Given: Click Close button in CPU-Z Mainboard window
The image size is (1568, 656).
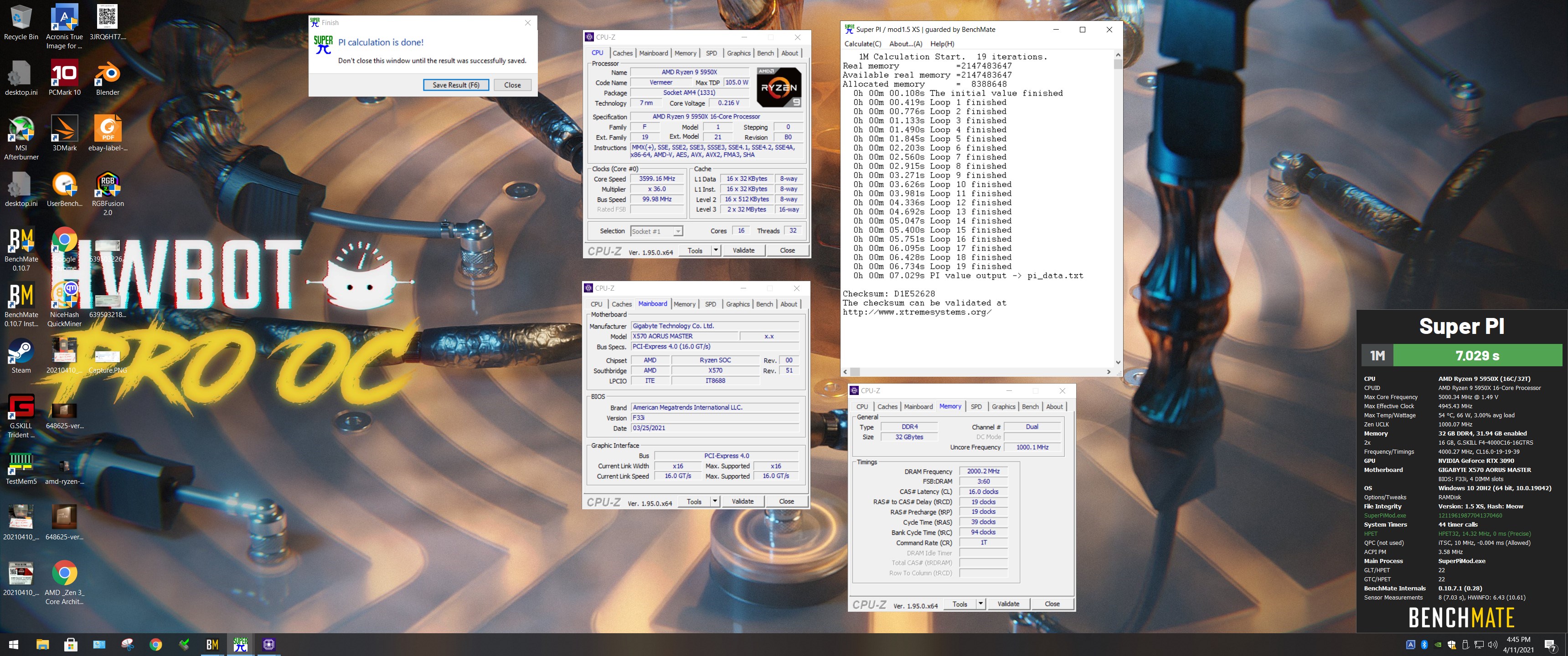Looking at the screenshot, I should pyautogui.click(x=786, y=502).
